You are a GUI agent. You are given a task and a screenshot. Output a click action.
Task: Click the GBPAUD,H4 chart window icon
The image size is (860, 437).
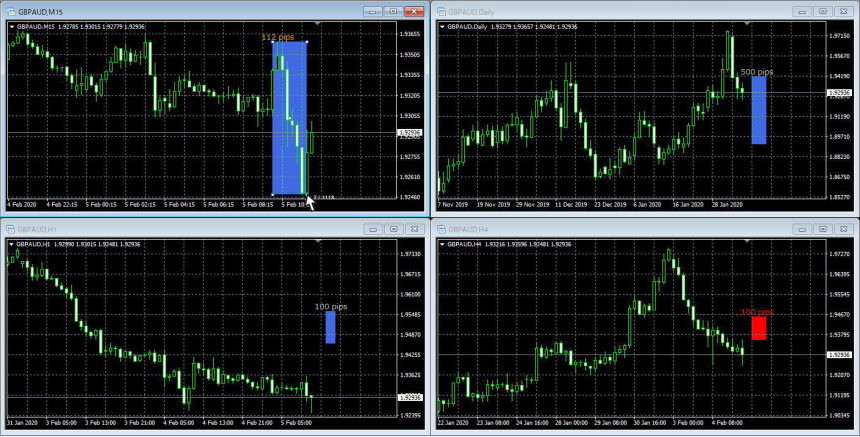pos(441,229)
